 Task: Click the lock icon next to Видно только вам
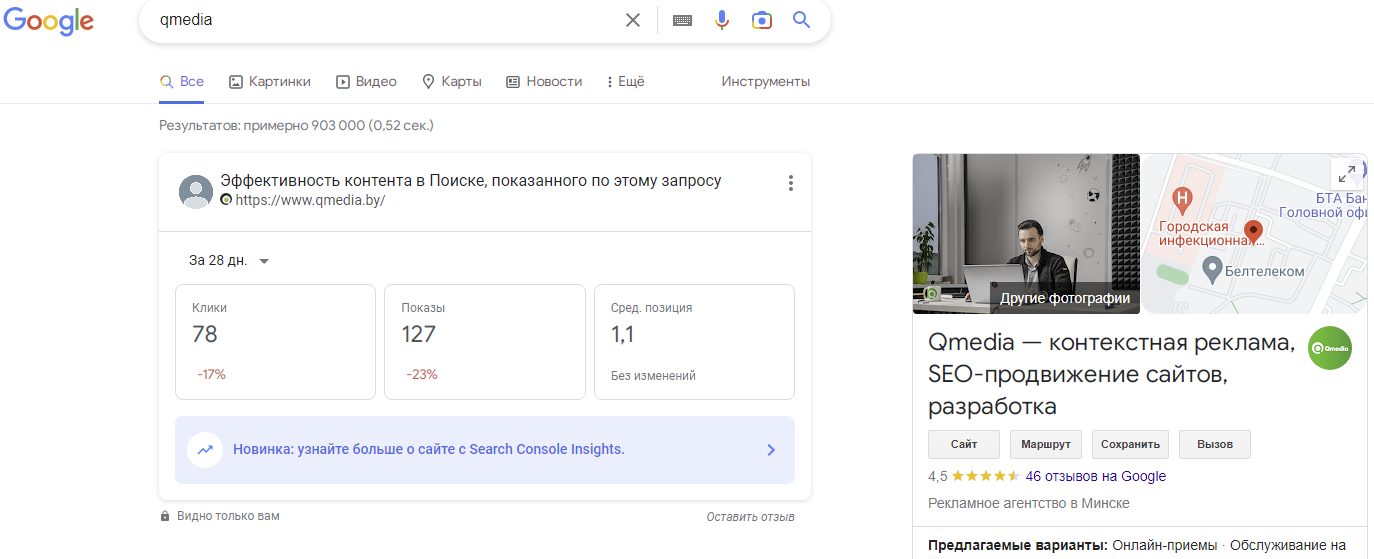tap(165, 517)
